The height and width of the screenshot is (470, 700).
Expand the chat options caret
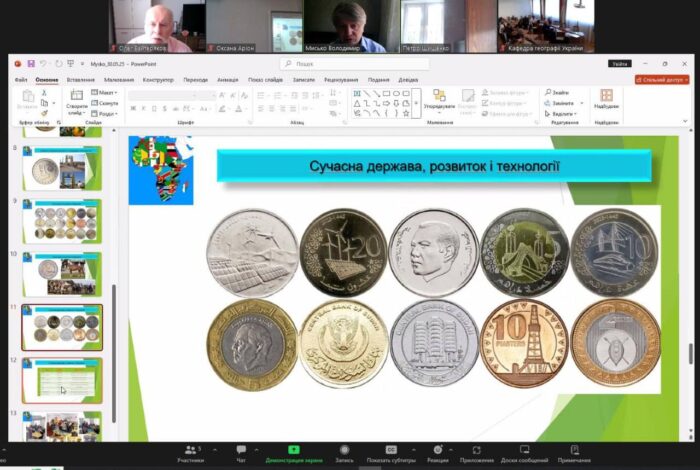[255, 449]
